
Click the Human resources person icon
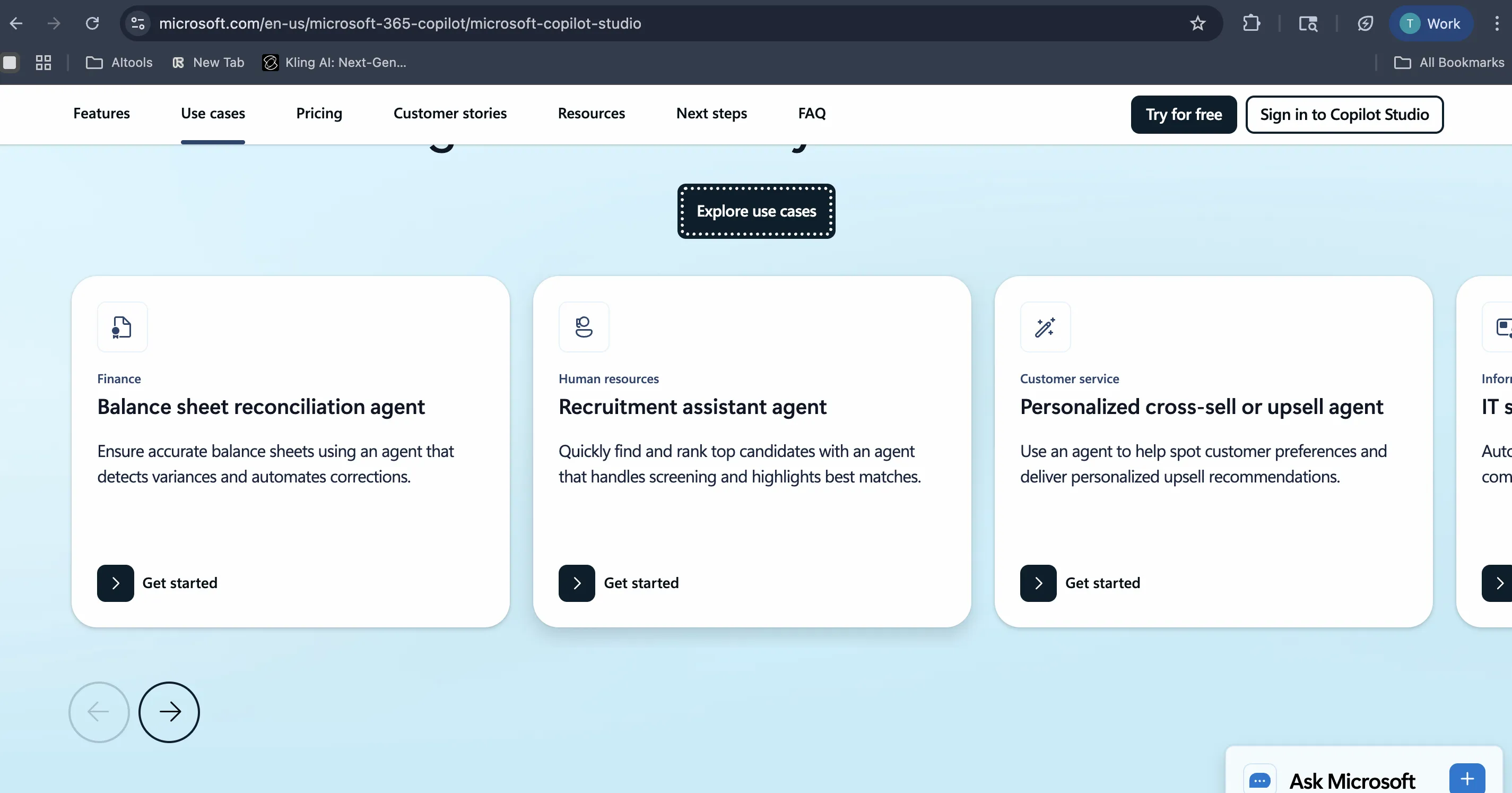click(x=584, y=327)
